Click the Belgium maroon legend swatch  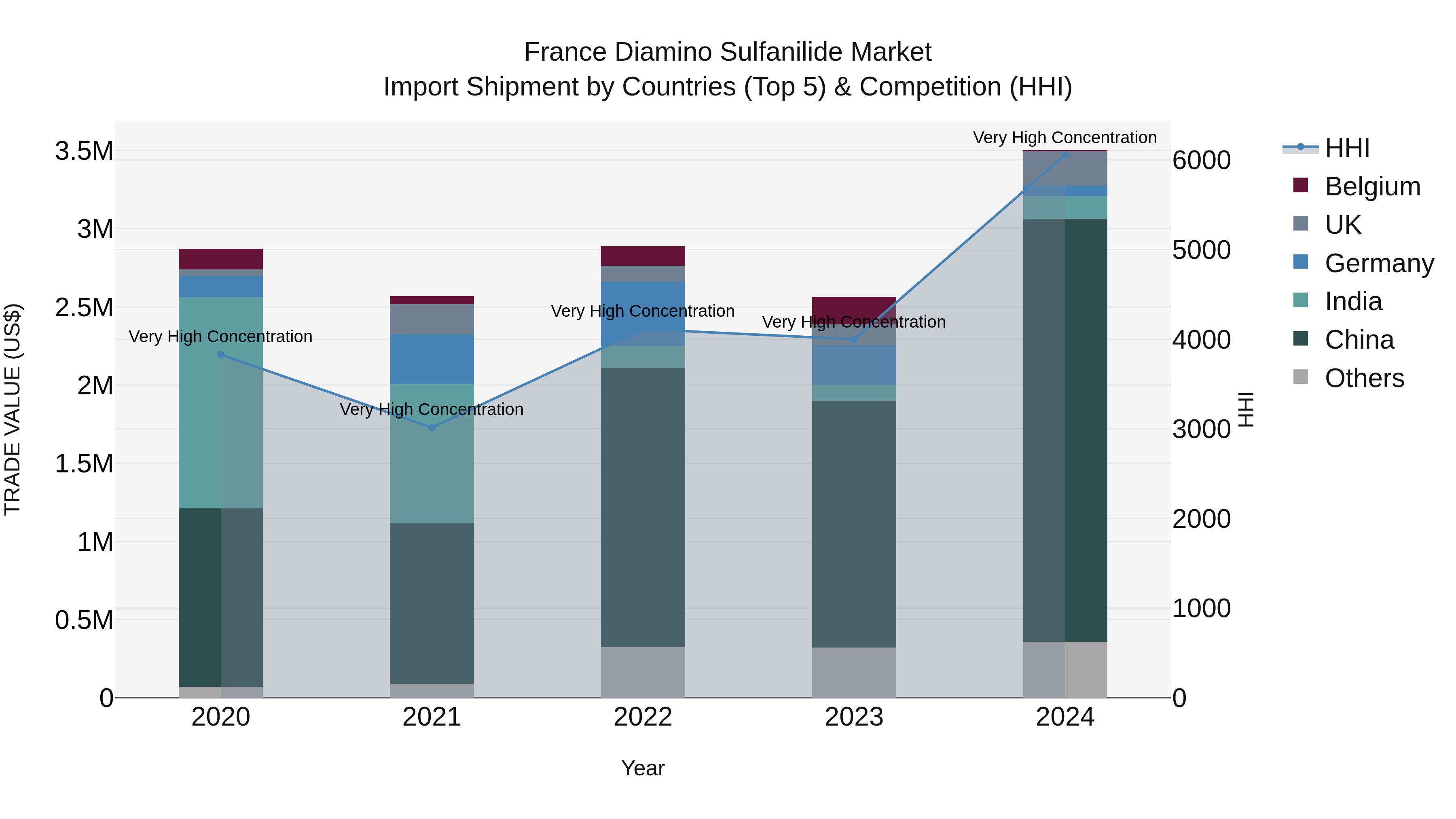pyautogui.click(x=1301, y=185)
